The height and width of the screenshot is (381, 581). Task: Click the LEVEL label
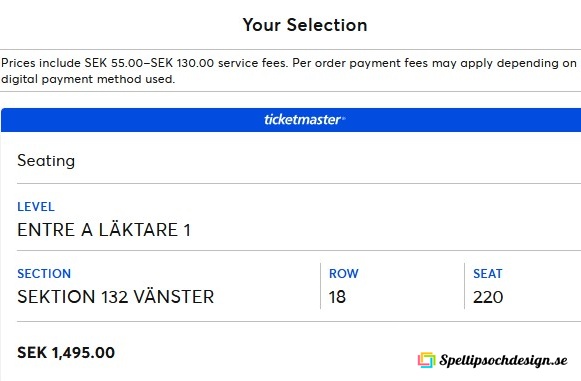(36, 207)
